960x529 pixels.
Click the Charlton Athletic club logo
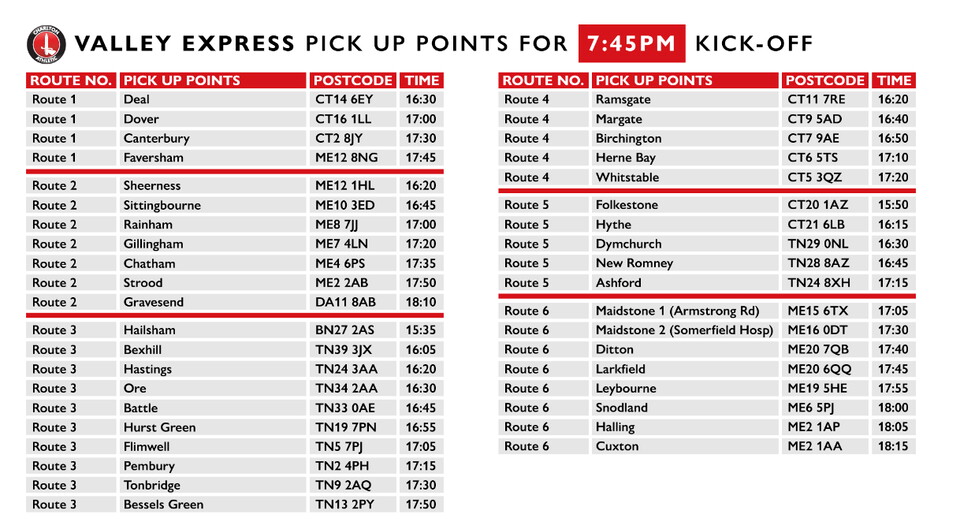45,44
